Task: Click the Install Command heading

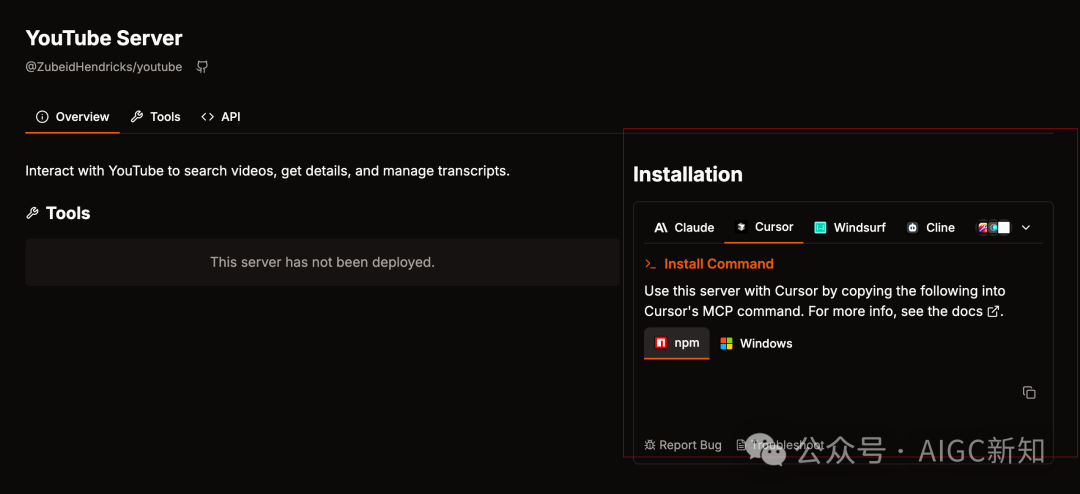Action: pyautogui.click(x=719, y=264)
